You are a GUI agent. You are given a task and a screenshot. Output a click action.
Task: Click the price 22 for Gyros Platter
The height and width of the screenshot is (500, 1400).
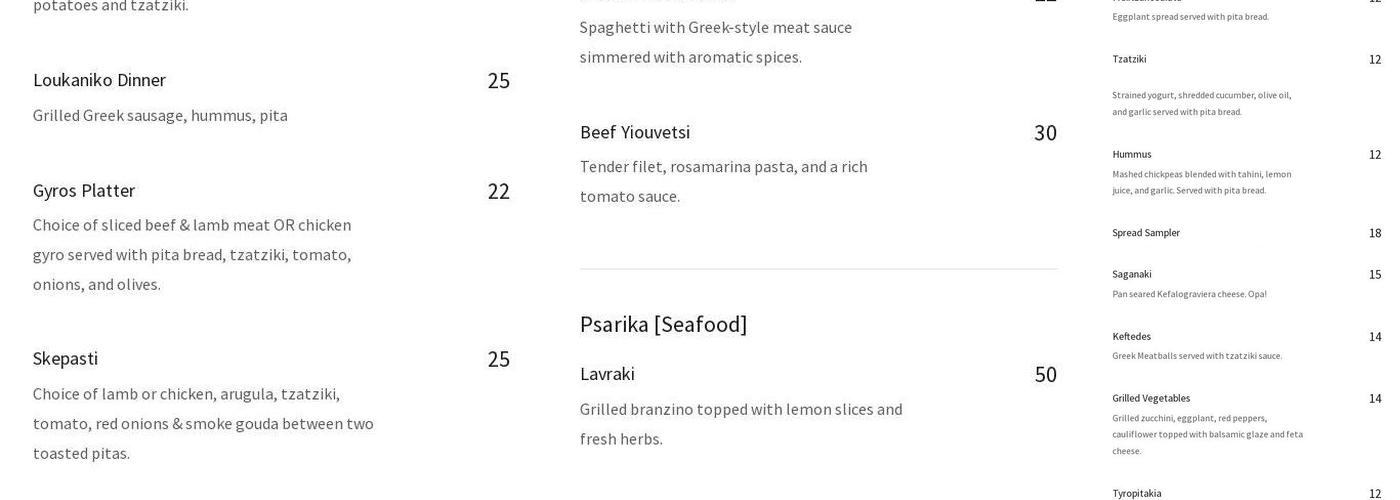(498, 192)
